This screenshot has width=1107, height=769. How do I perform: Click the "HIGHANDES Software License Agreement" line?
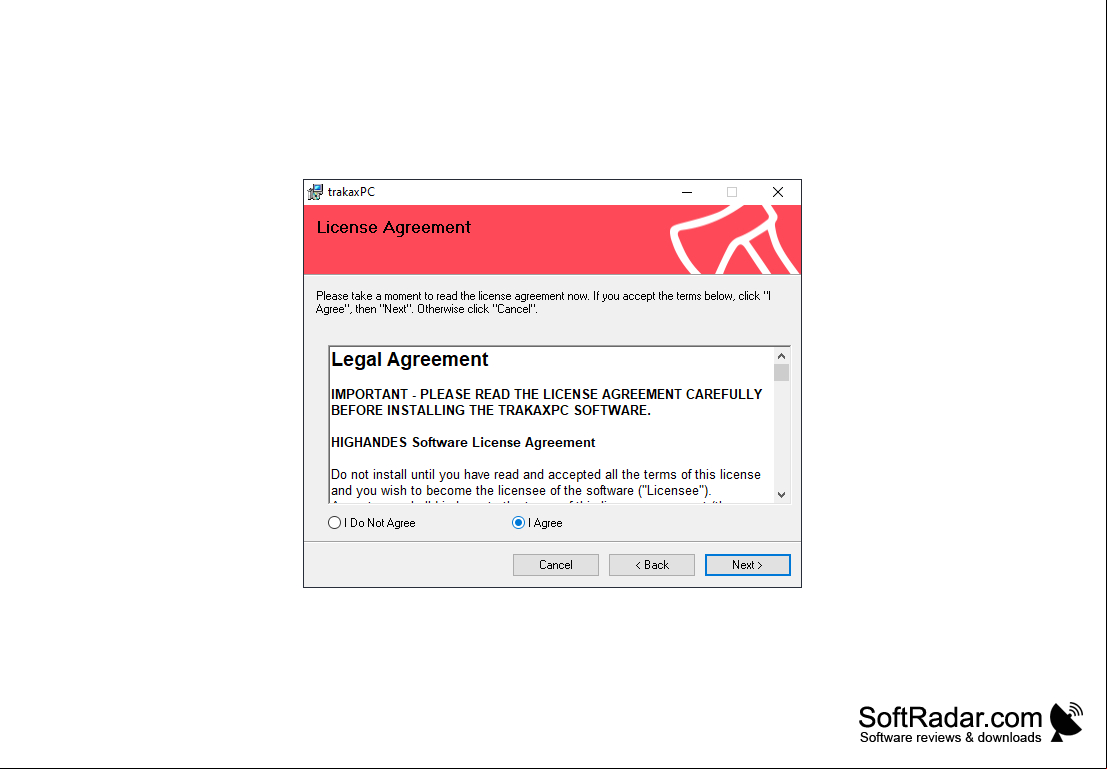[463, 443]
